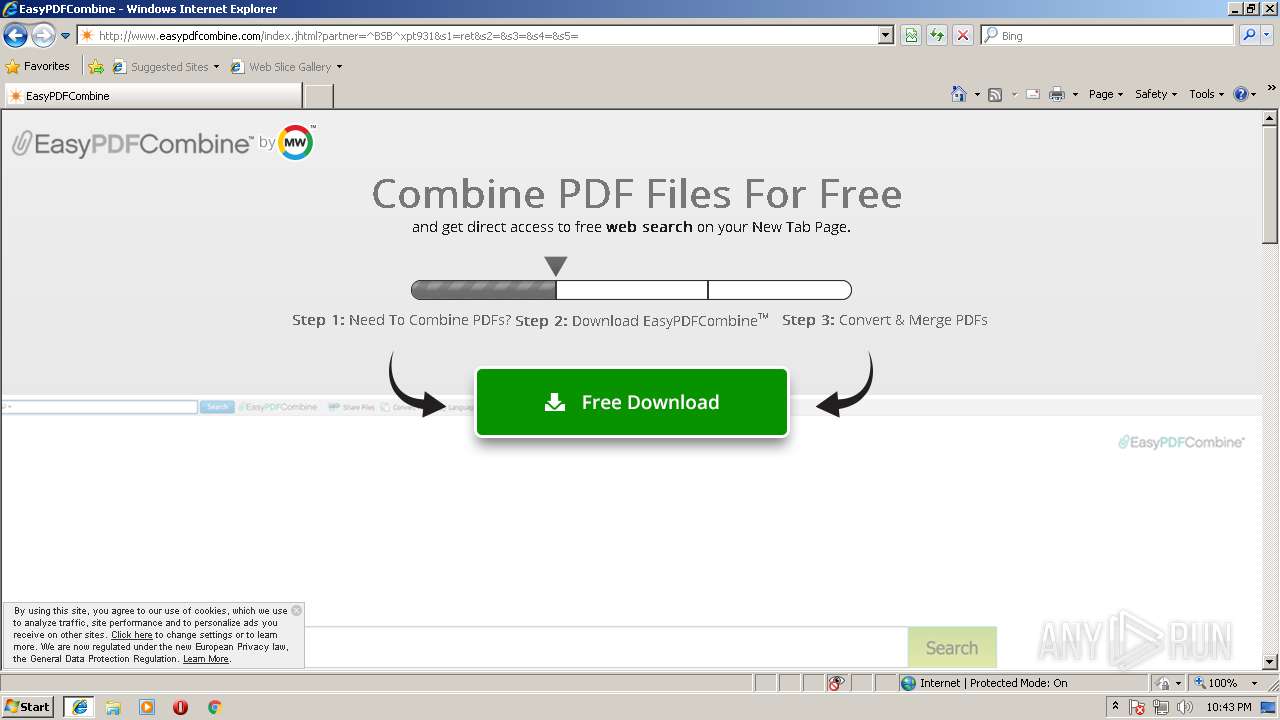Click the EasyPDFCombine logo
The image size is (1280, 720).
click(x=131, y=144)
